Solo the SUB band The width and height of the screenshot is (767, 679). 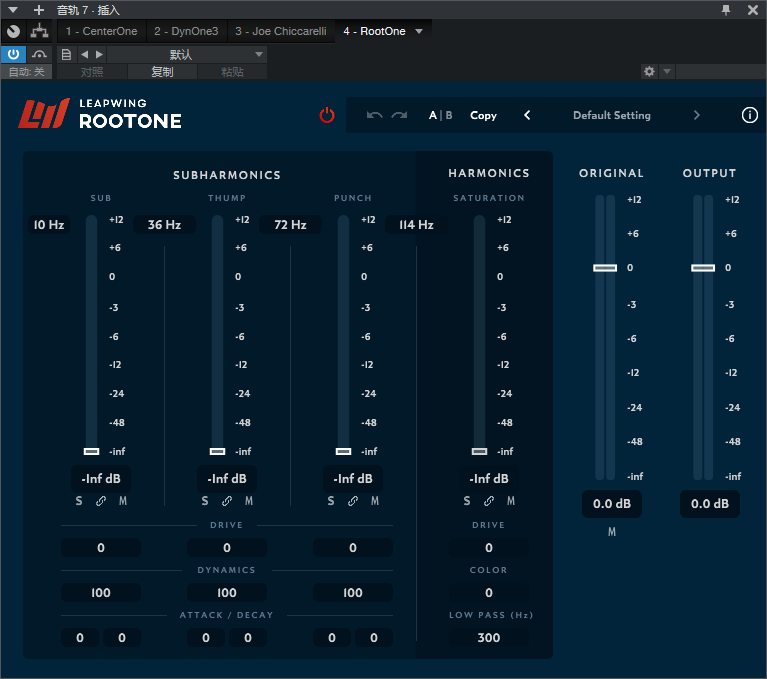pyautogui.click(x=79, y=501)
